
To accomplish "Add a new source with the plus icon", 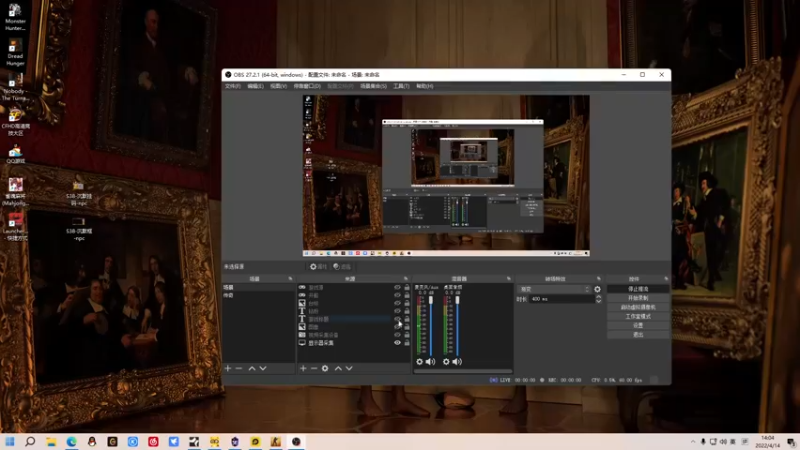I will pos(303,368).
